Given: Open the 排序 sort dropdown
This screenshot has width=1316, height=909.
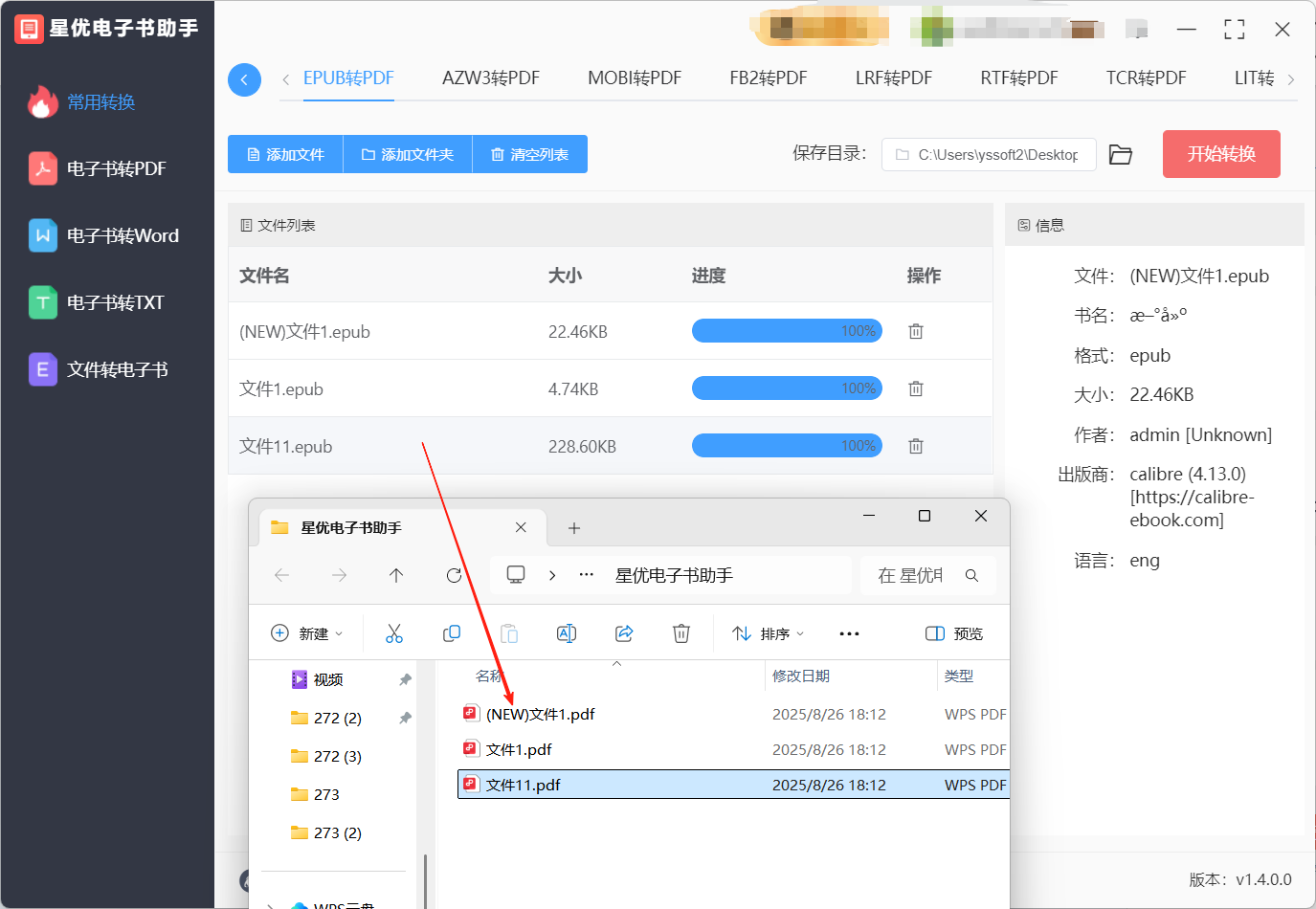Looking at the screenshot, I should click(x=768, y=633).
